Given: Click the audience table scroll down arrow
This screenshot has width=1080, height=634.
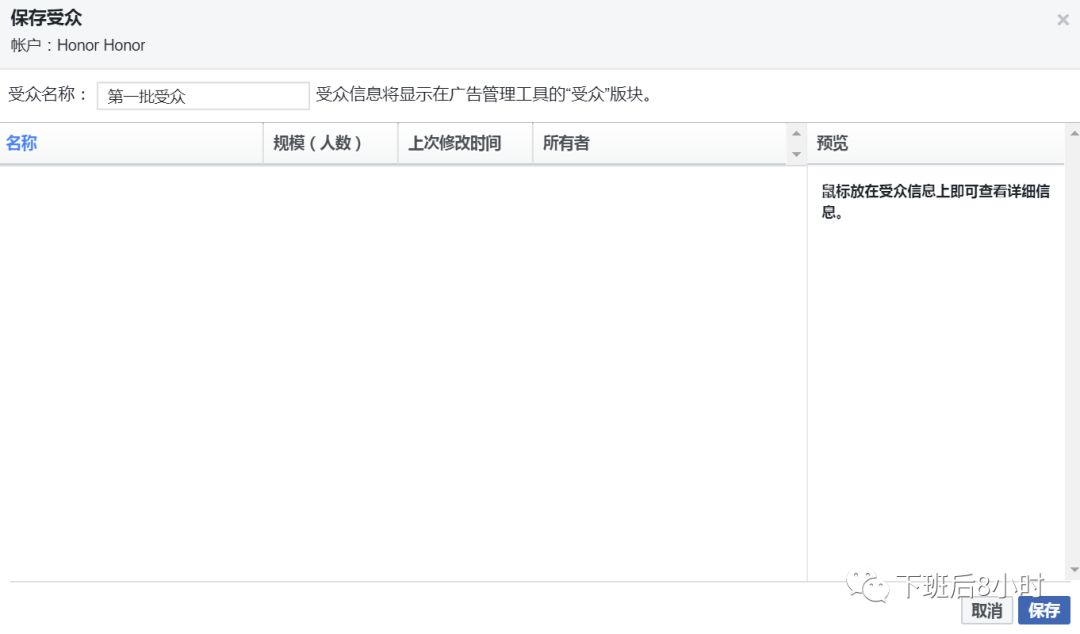Looking at the screenshot, I should (796, 154).
